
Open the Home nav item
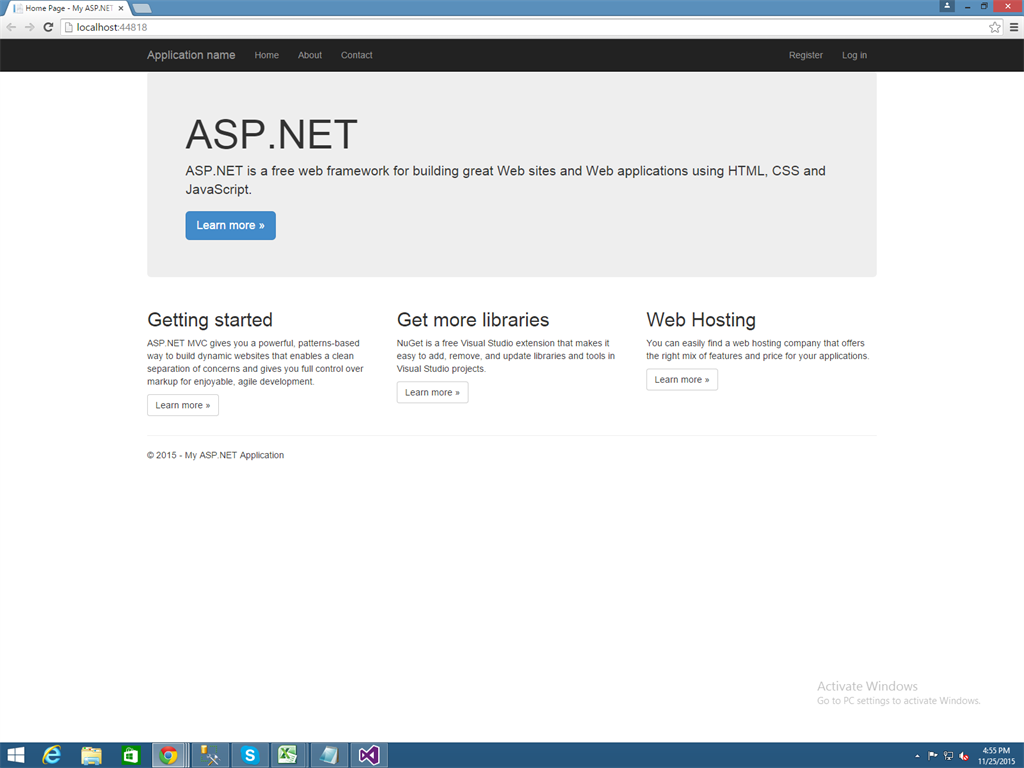(266, 55)
